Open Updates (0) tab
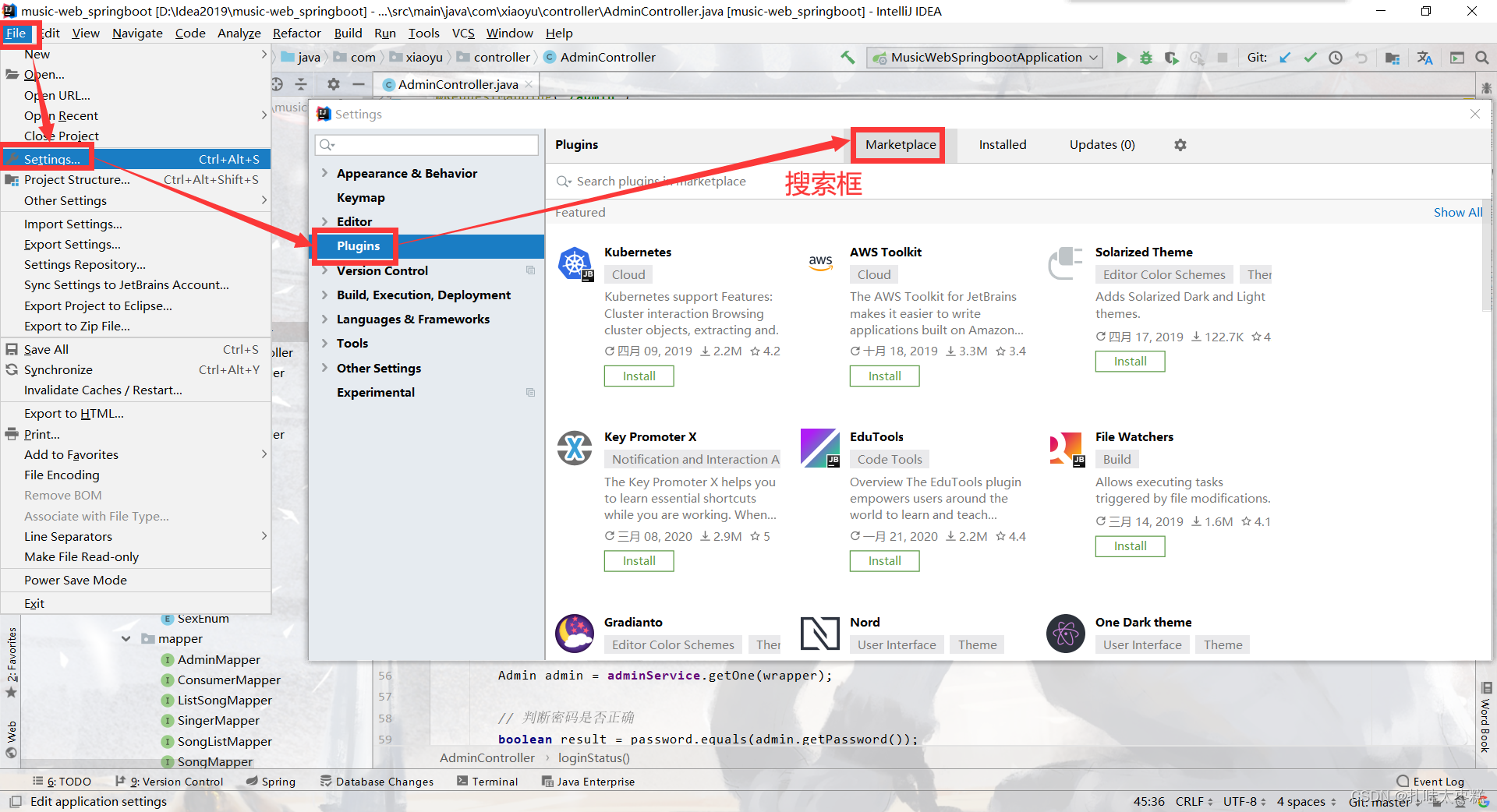Image resolution: width=1497 pixels, height=812 pixels. pyautogui.click(x=1102, y=145)
